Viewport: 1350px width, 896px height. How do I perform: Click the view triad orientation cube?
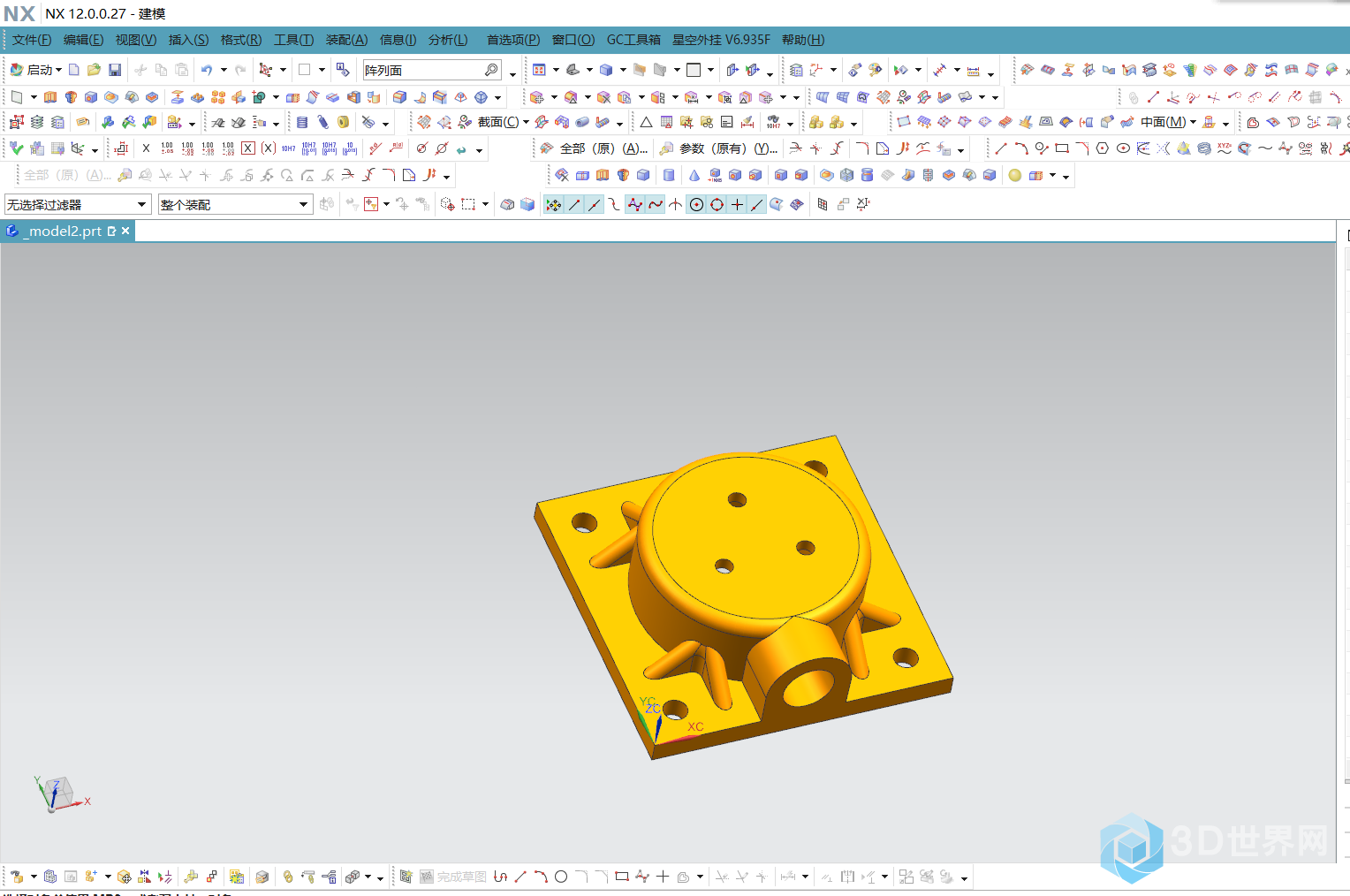point(60,794)
